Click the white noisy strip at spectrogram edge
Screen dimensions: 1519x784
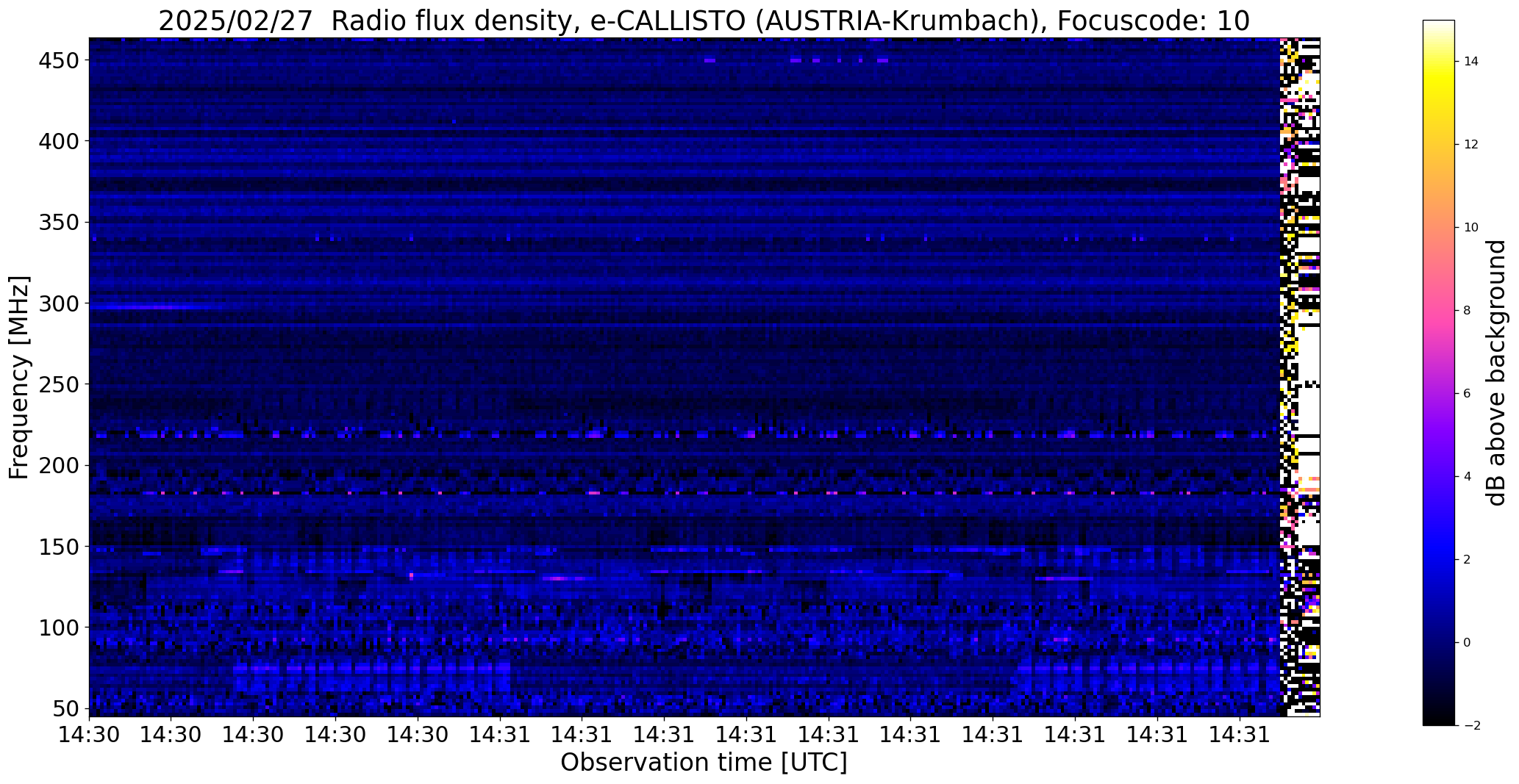1300,377
